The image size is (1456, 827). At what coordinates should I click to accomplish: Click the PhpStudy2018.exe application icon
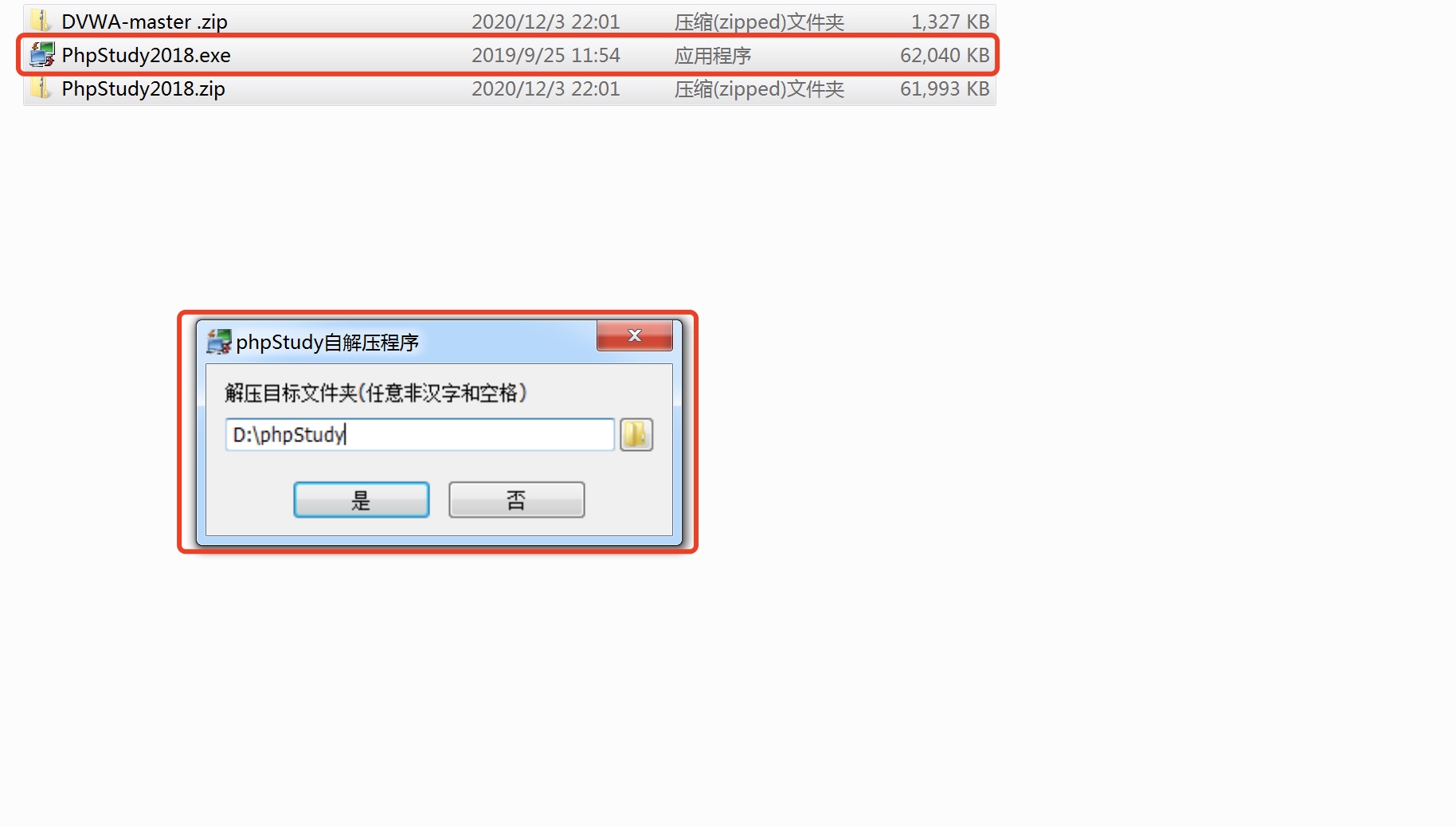(x=42, y=55)
